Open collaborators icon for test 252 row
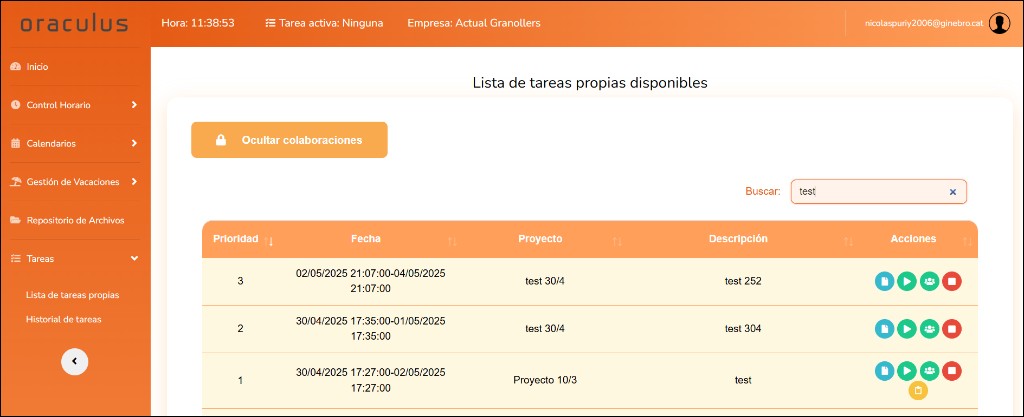Viewport: 1024px width, 417px height. tap(929, 281)
